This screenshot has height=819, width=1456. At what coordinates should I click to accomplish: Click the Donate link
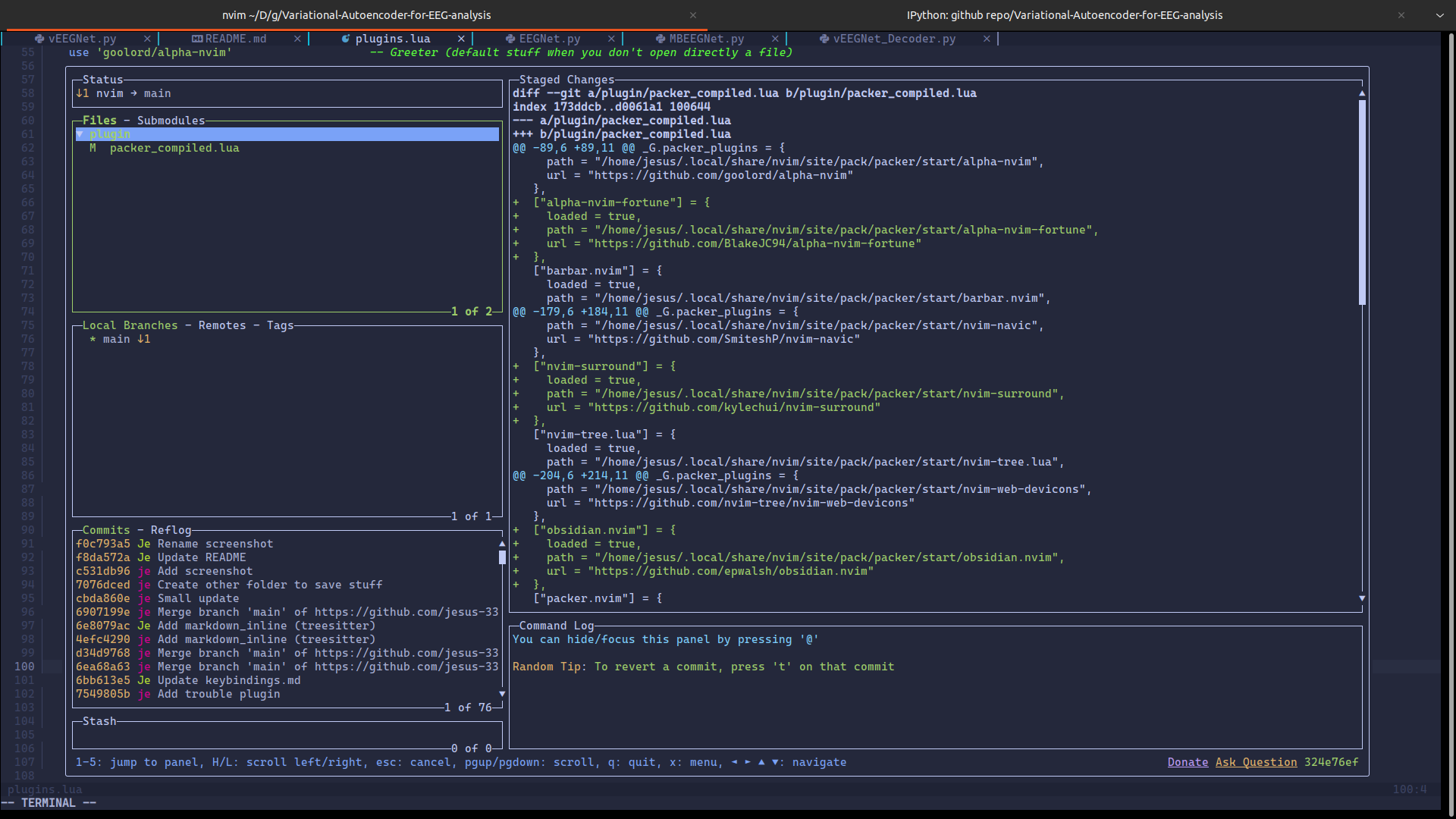click(x=1188, y=762)
